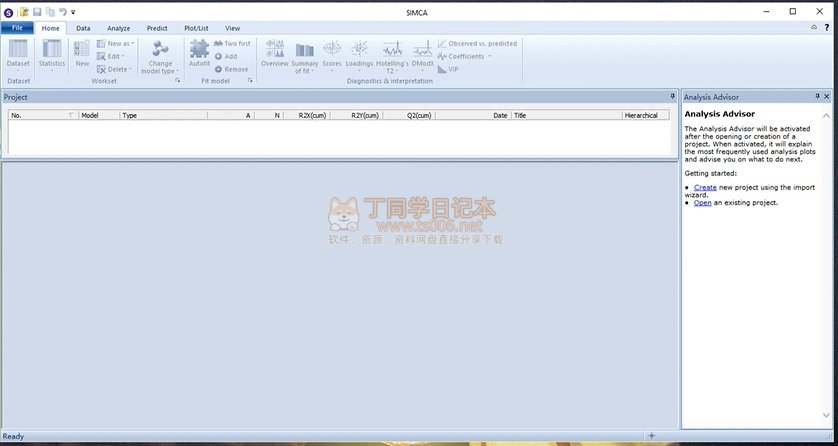This screenshot has width=838, height=446.
Task: Open the New as dropdown
Action: (115, 43)
